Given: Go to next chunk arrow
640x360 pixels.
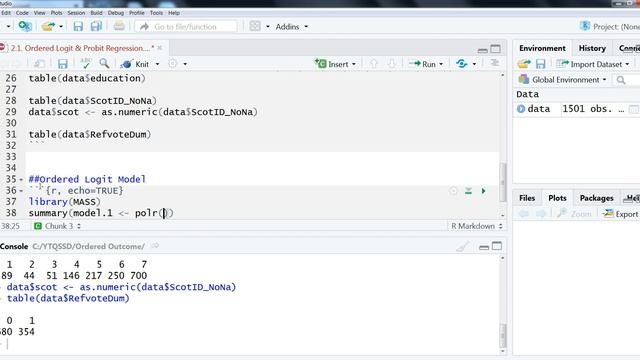Looking at the screenshot, I should tap(391, 64).
